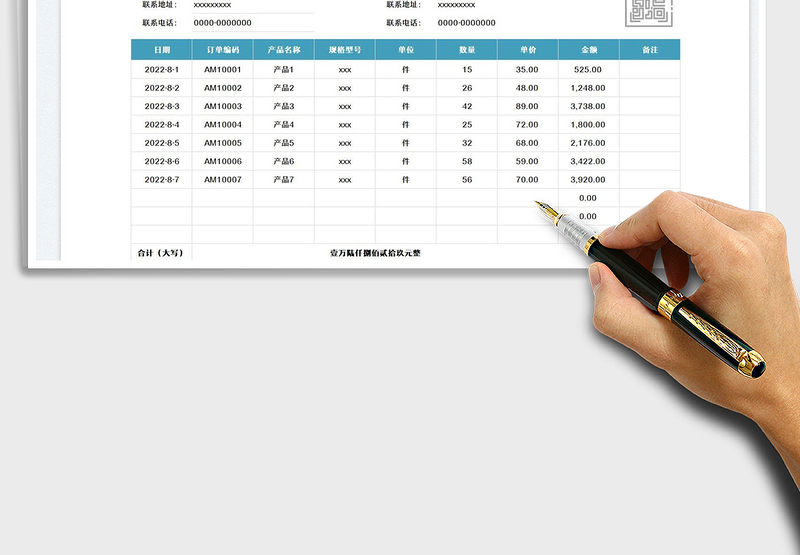Viewport: 800px width, 555px height.
Task: Click the 件 unit cell in the 产品6 row
Action: [406, 161]
